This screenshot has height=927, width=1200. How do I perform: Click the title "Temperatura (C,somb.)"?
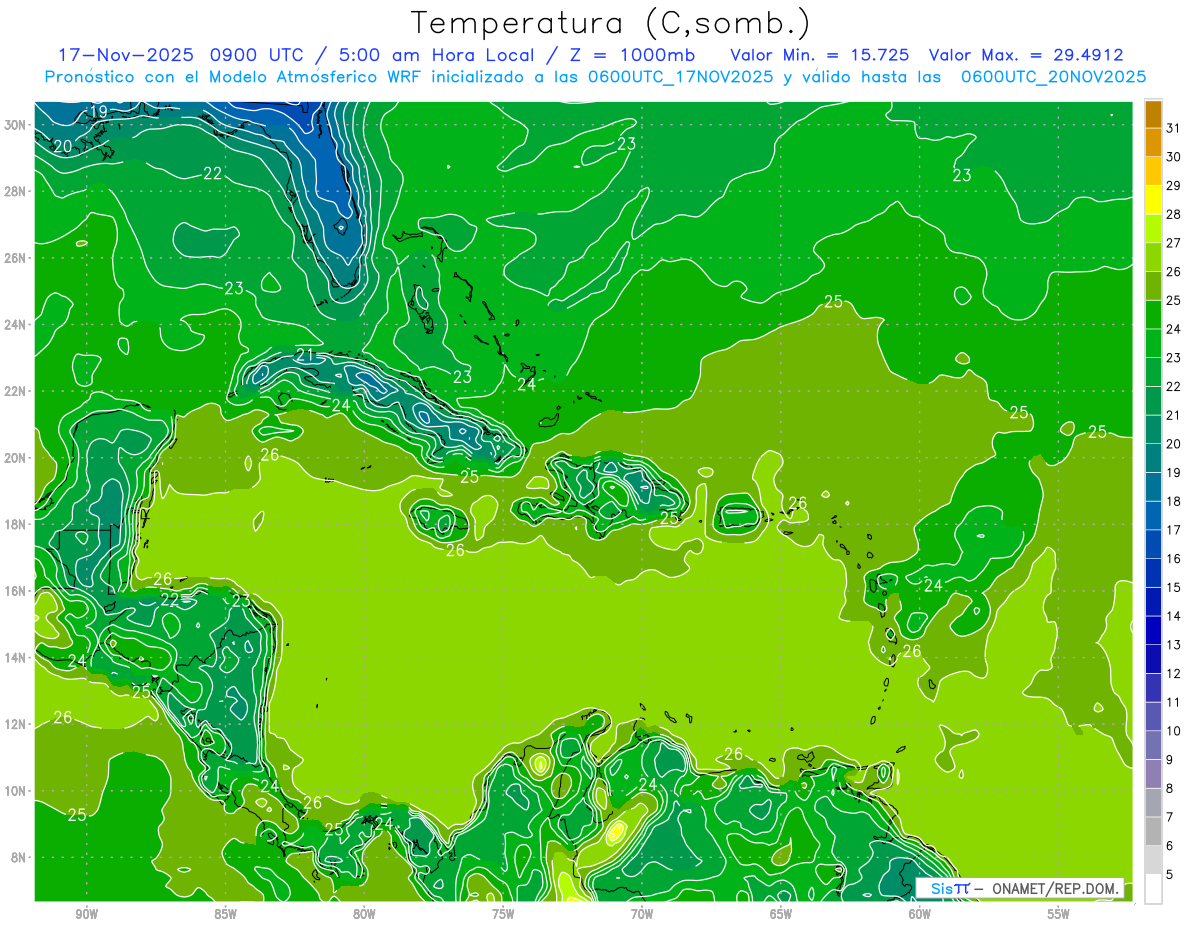coord(610,24)
